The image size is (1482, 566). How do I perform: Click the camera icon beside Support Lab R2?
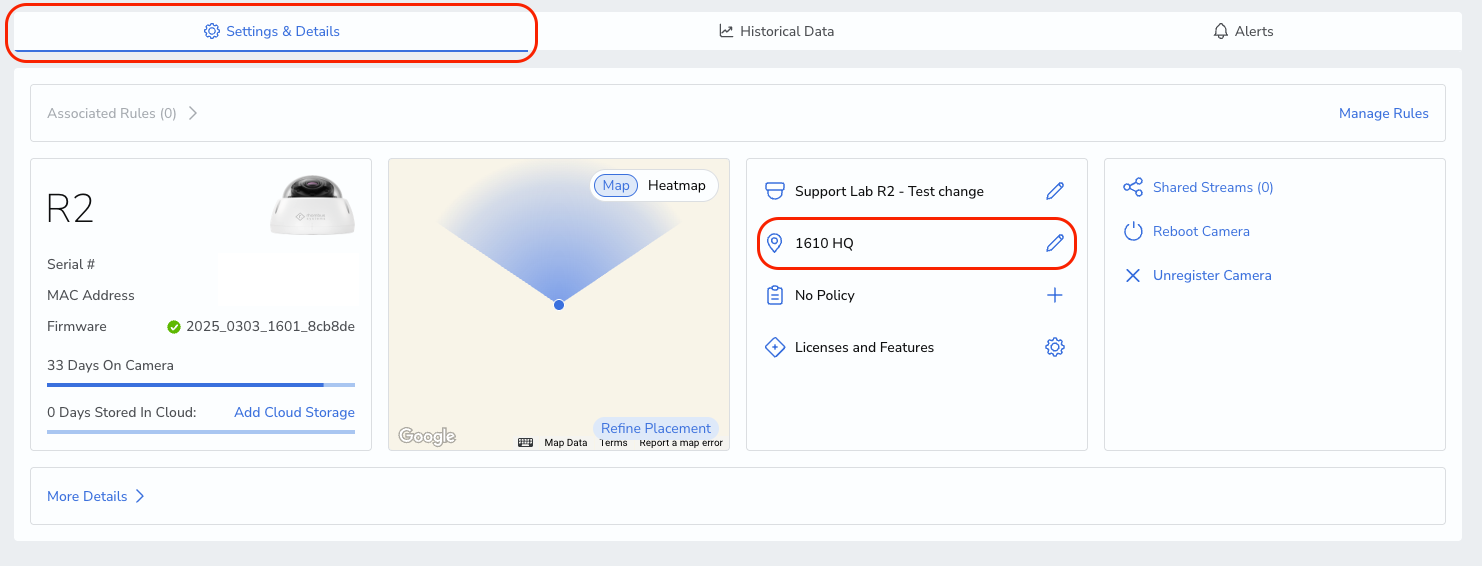tap(774, 191)
